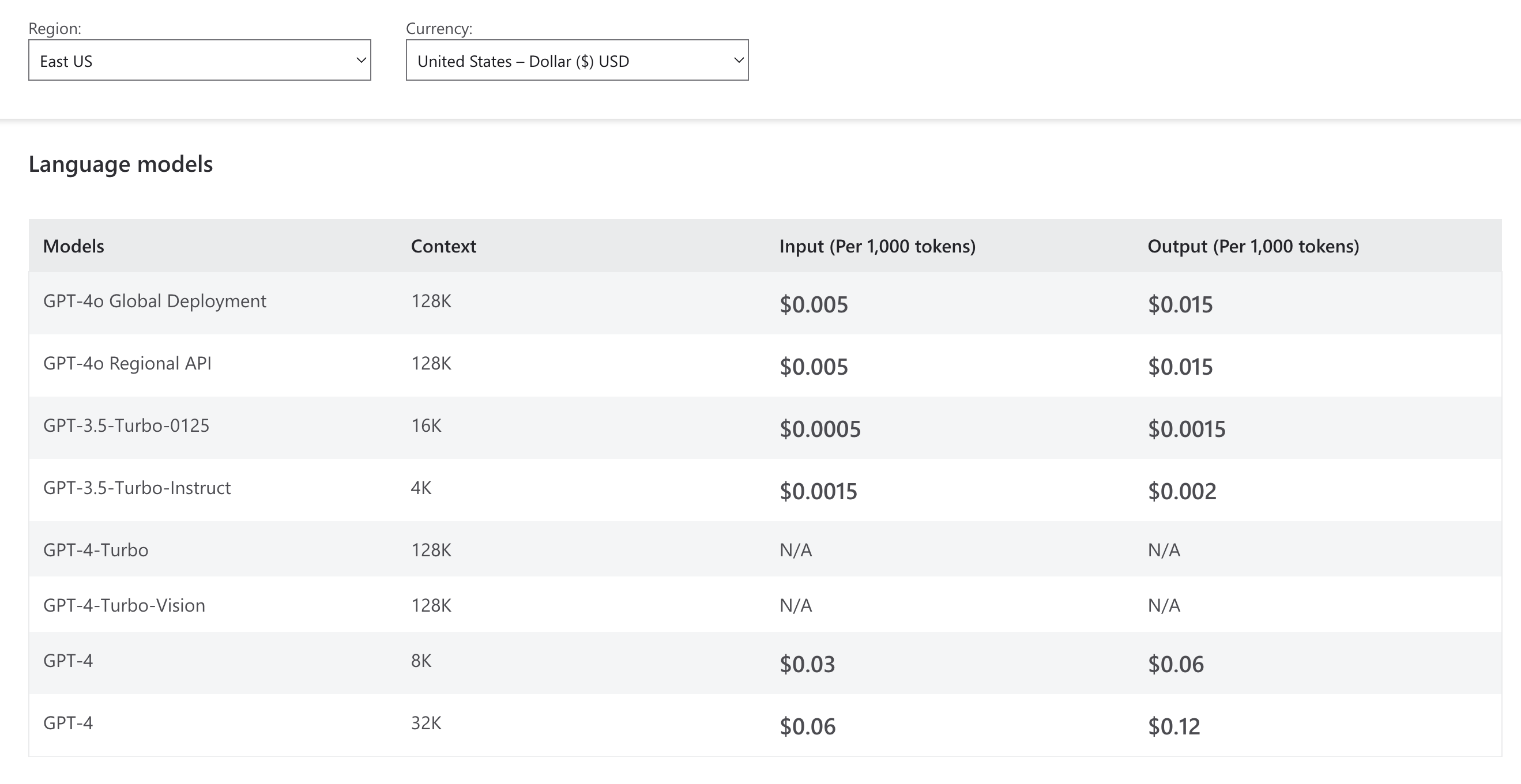Click $0.015 output for GPT-4o Regional API

click(1180, 367)
